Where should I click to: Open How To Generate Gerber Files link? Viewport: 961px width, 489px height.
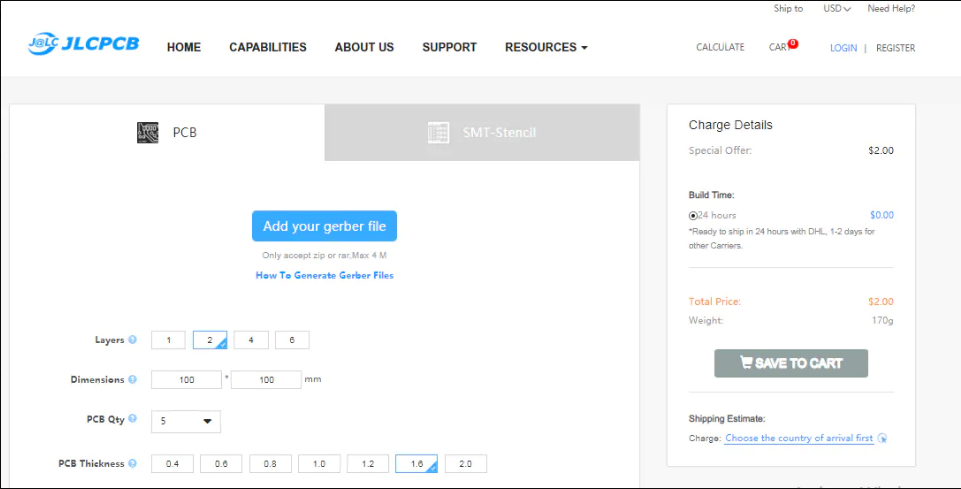tap(324, 275)
